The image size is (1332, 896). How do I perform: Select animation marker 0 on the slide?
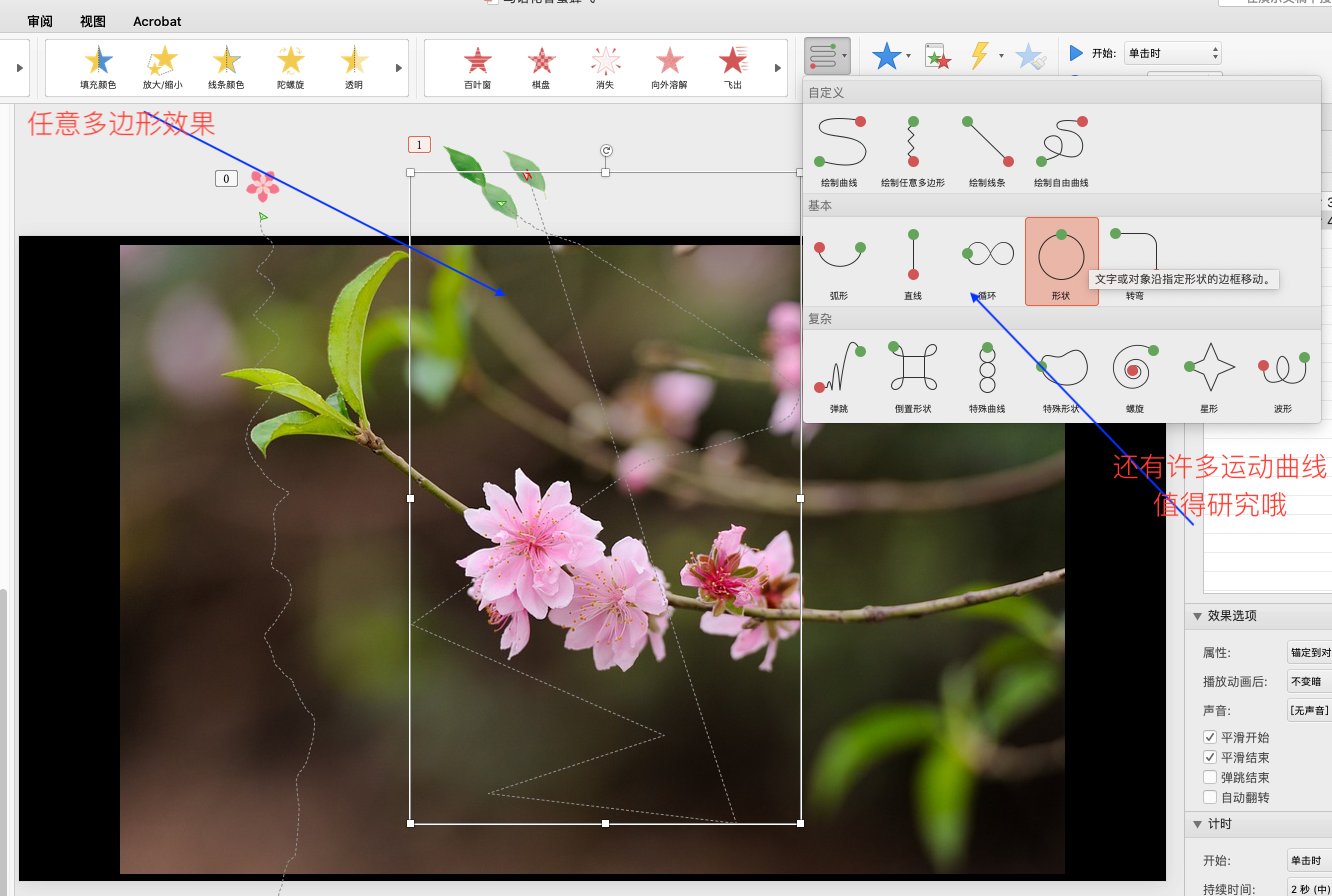pos(226,178)
